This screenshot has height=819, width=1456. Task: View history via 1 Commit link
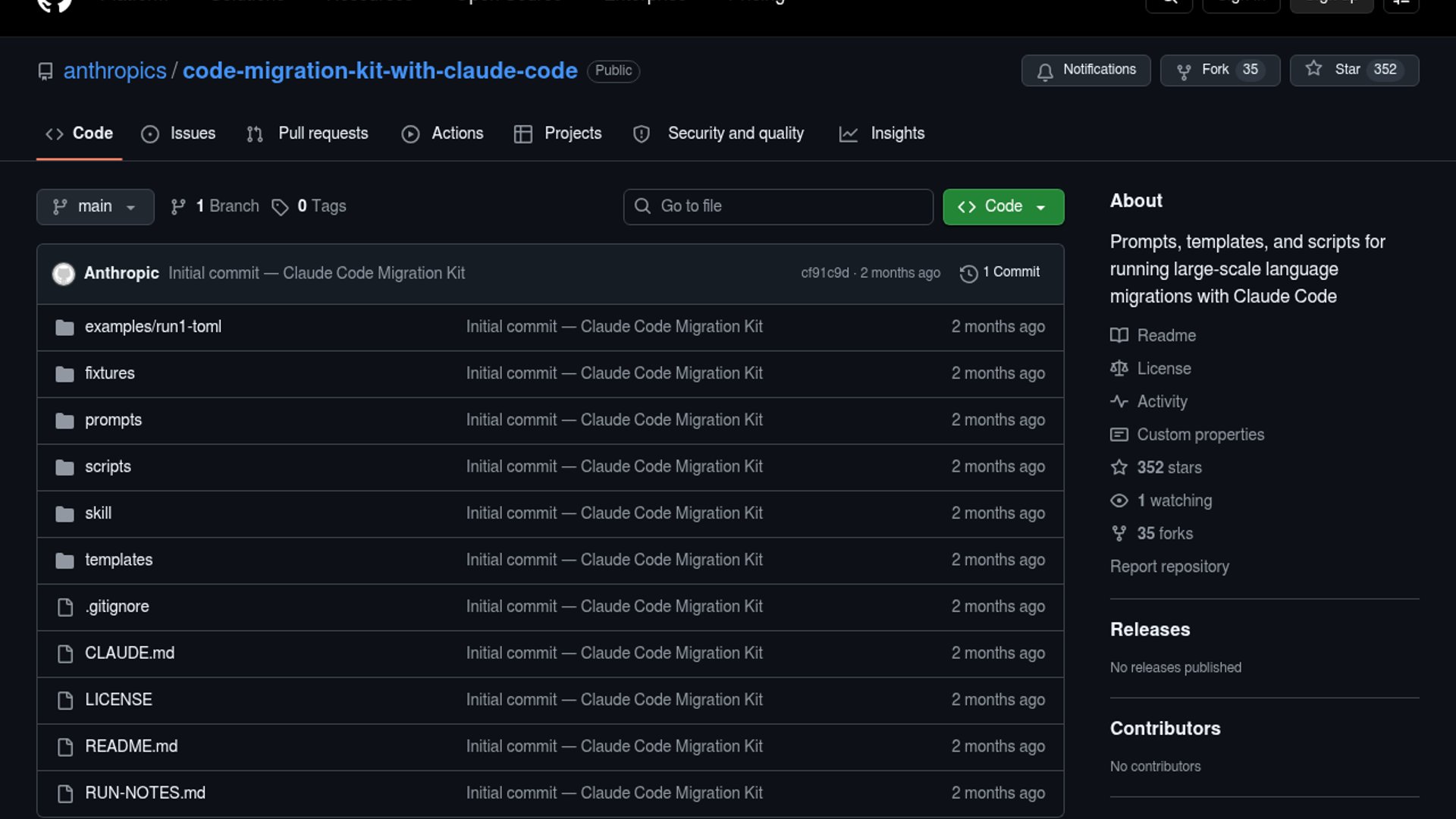click(999, 273)
